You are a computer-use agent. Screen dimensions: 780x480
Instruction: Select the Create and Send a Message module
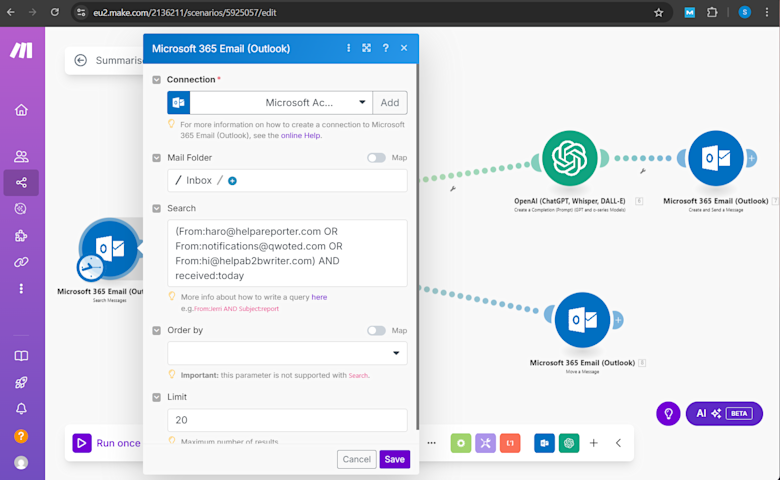pyautogui.click(x=716, y=159)
